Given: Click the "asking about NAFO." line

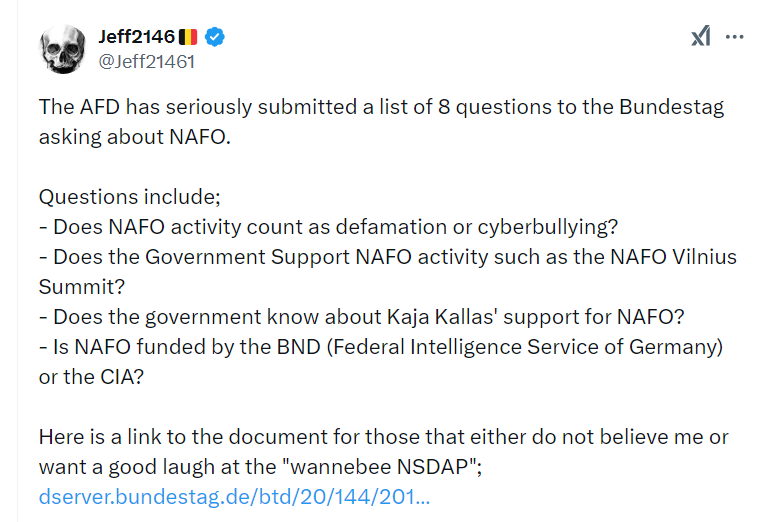Looking at the screenshot, I should 135,137.
